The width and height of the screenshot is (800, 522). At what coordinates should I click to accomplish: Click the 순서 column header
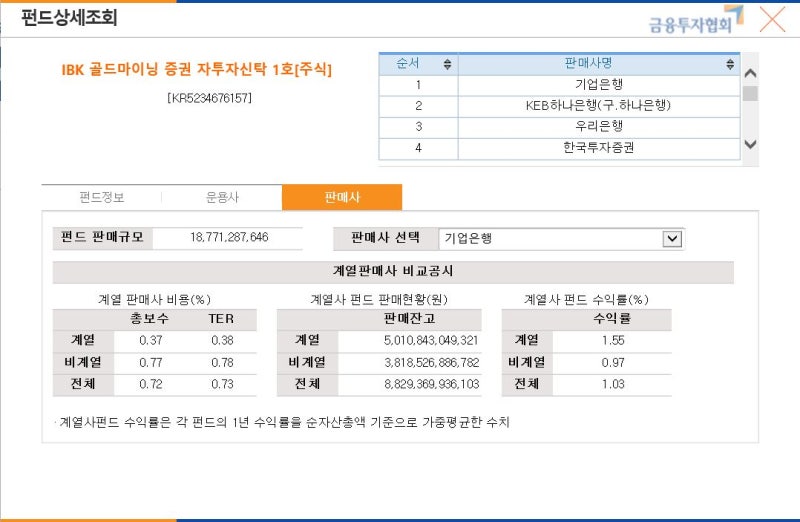click(x=418, y=64)
